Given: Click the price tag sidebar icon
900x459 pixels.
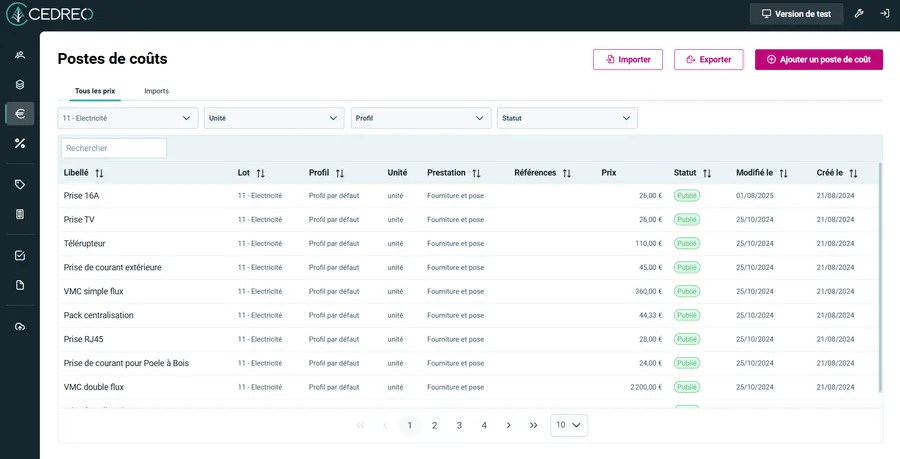Looking at the screenshot, I should (20, 185).
